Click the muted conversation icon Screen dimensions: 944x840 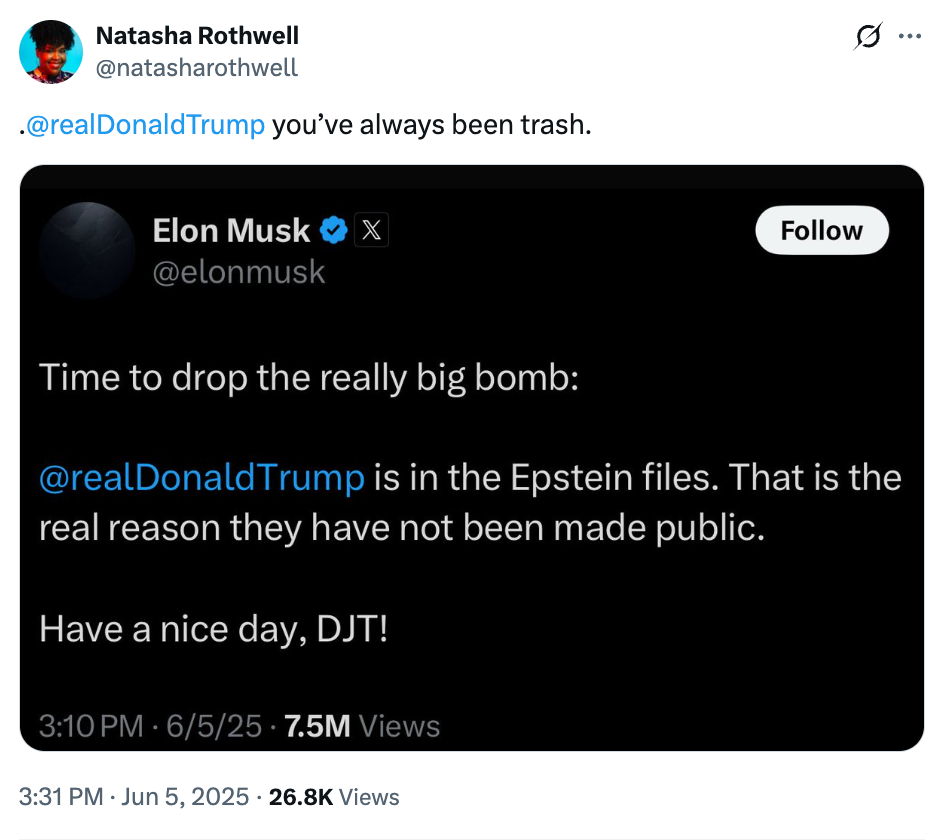866,36
